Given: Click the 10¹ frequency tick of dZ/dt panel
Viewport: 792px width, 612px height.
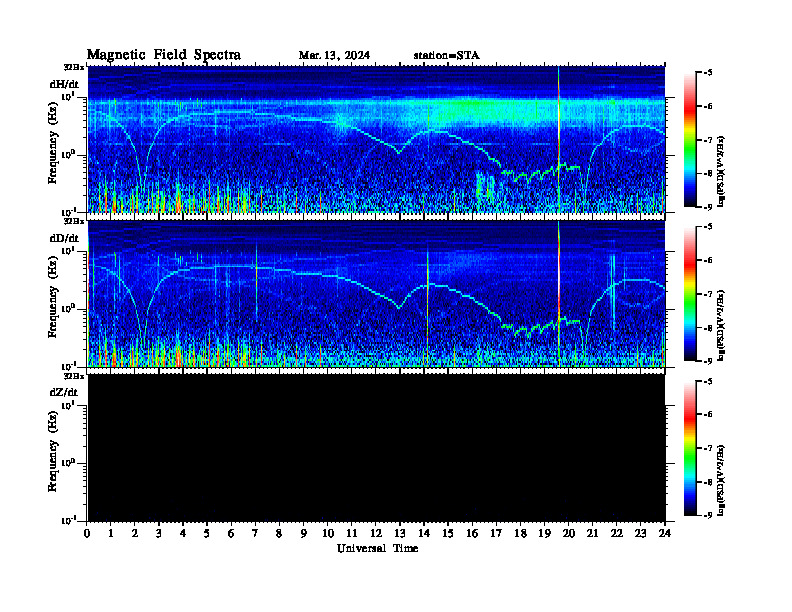Looking at the screenshot, I should point(68,405).
